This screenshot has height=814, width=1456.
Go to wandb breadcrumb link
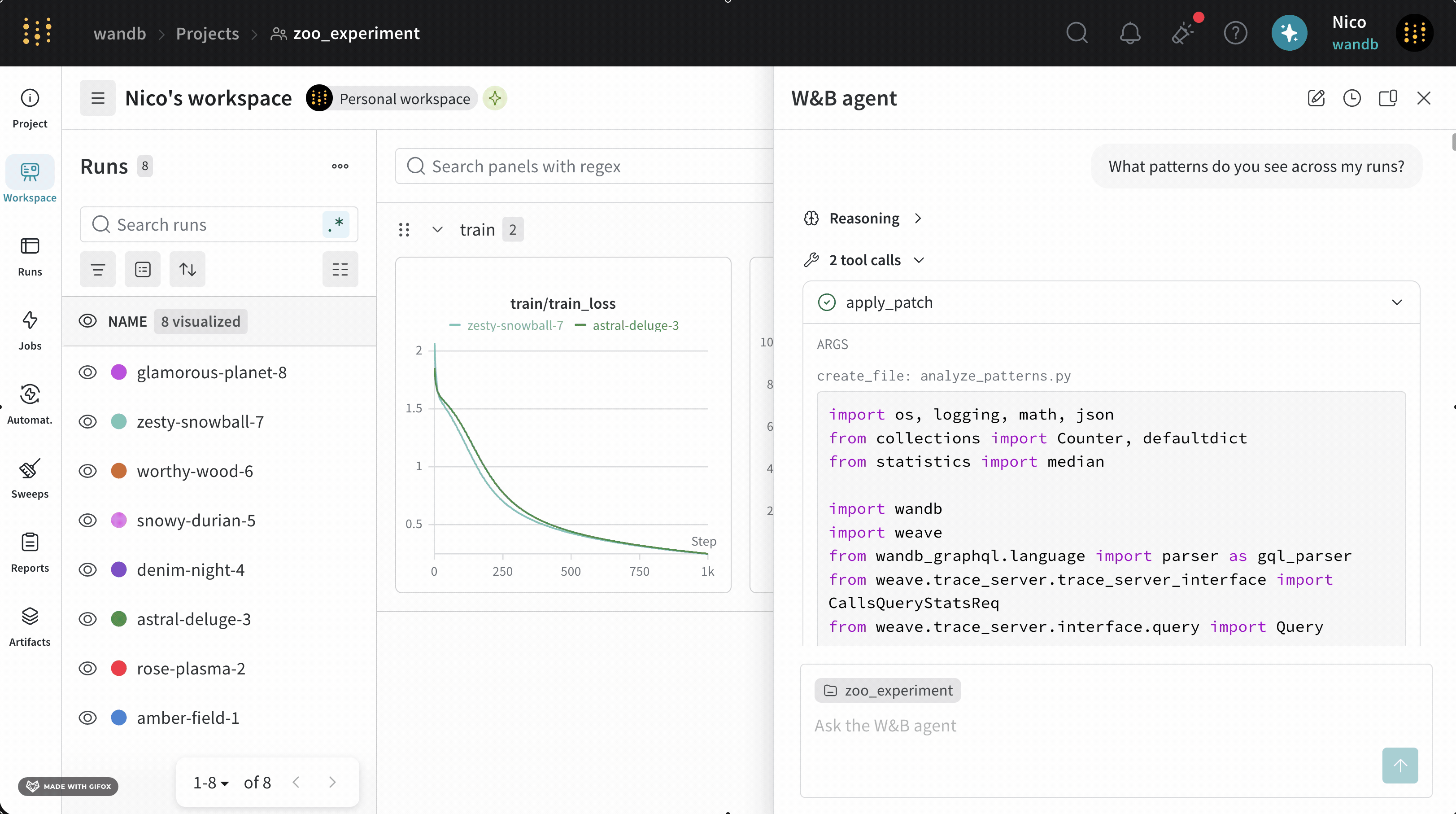[x=120, y=33]
